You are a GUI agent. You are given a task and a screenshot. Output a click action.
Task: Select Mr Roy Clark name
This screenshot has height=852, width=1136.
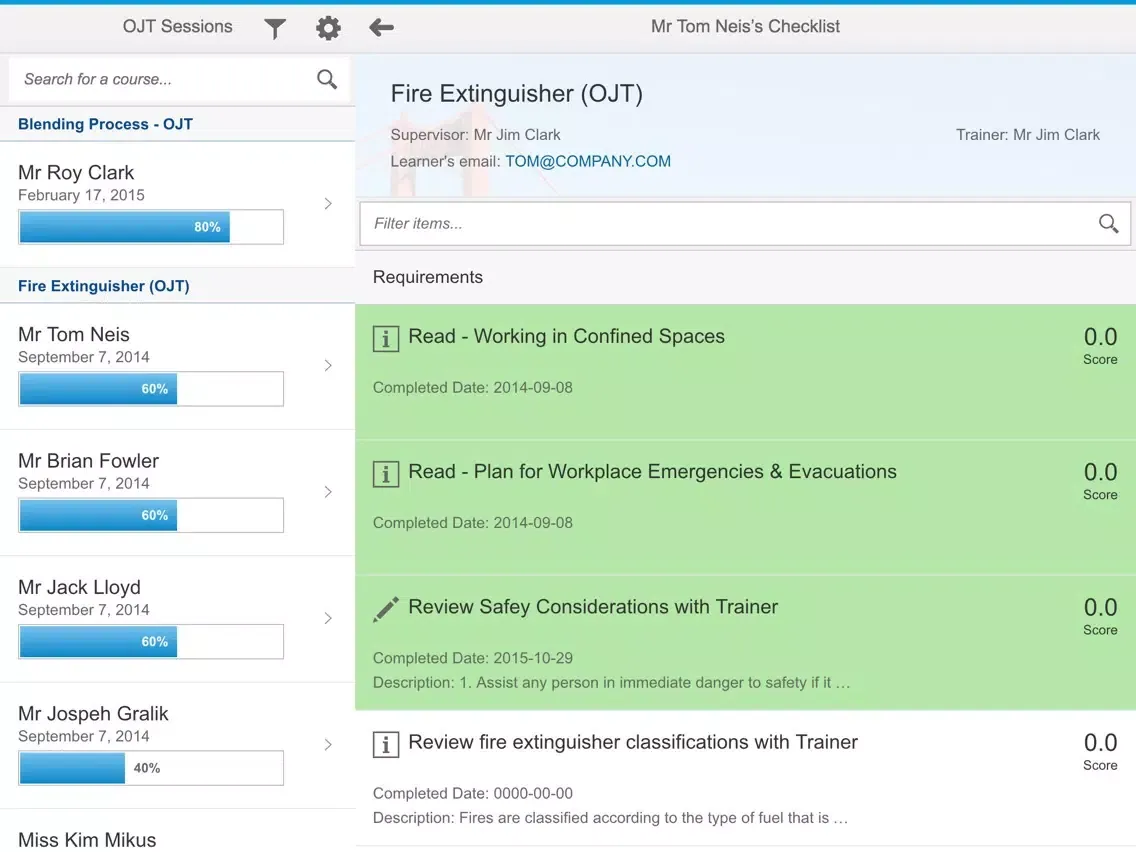[x=76, y=172]
